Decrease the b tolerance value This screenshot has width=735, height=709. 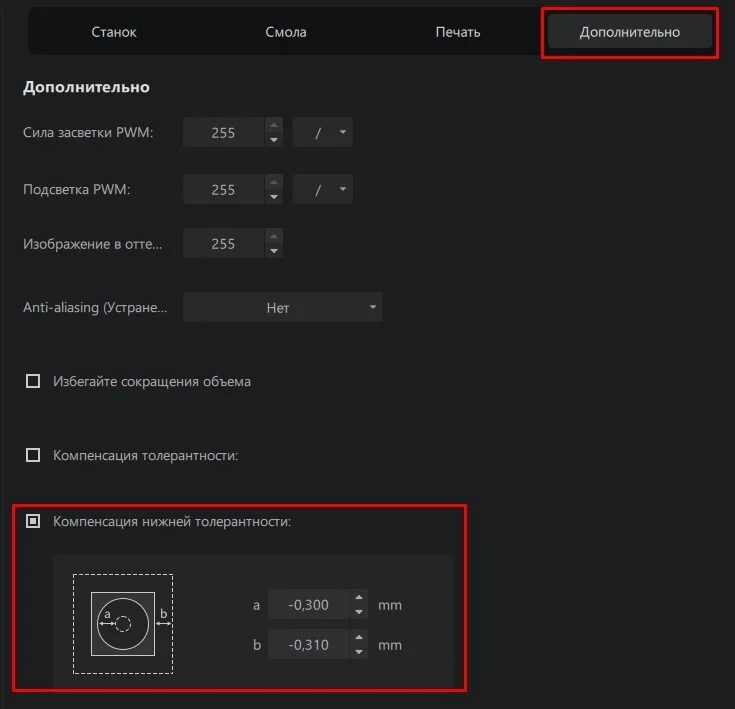pos(359,652)
